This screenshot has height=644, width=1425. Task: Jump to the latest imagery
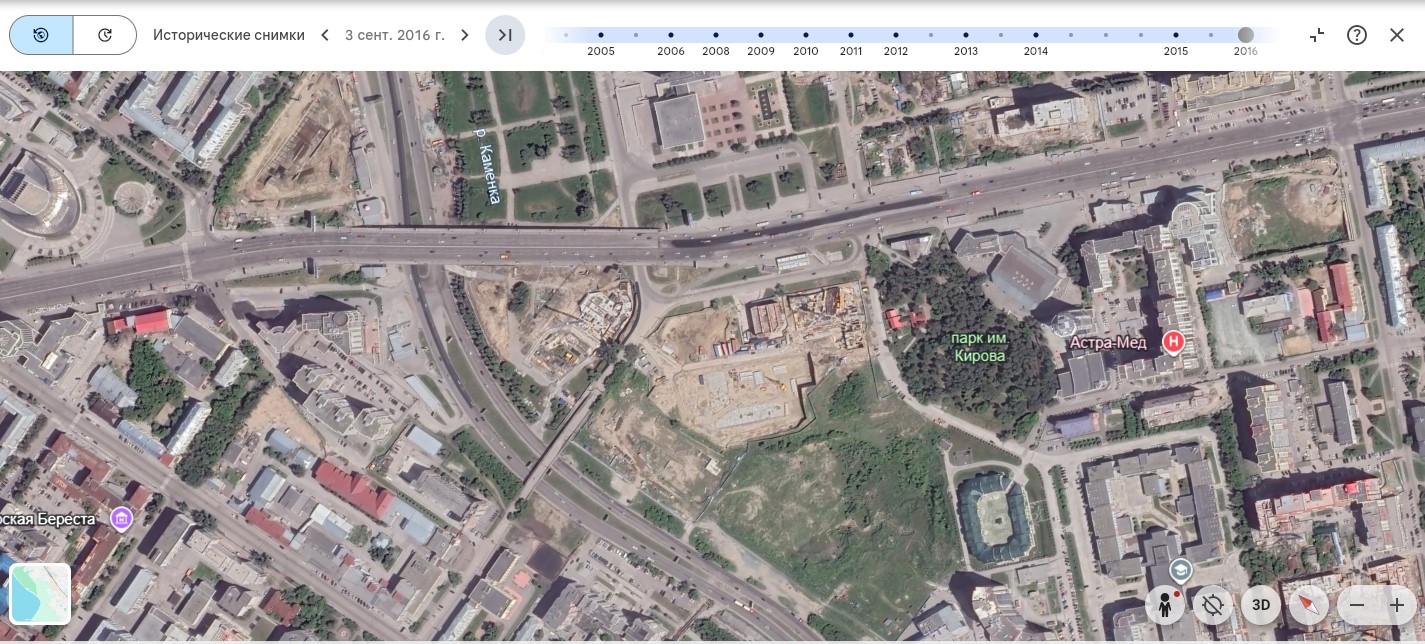505,35
